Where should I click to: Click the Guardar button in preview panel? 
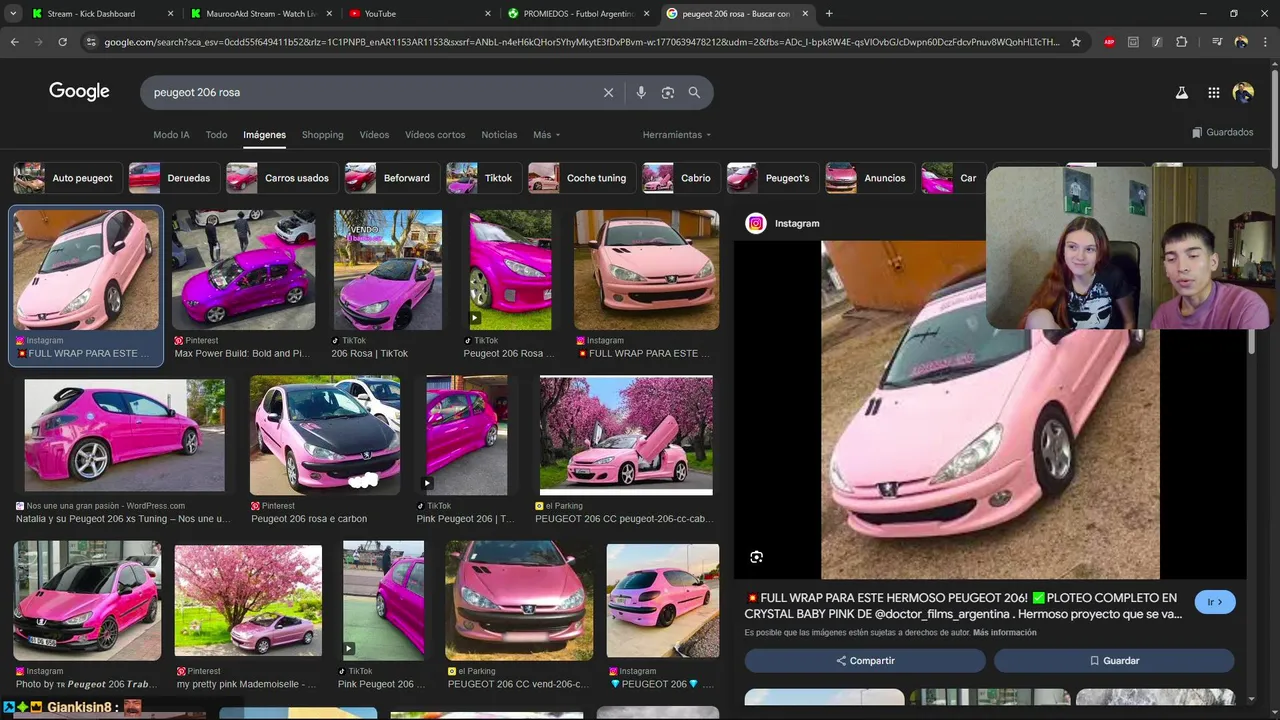click(1114, 661)
